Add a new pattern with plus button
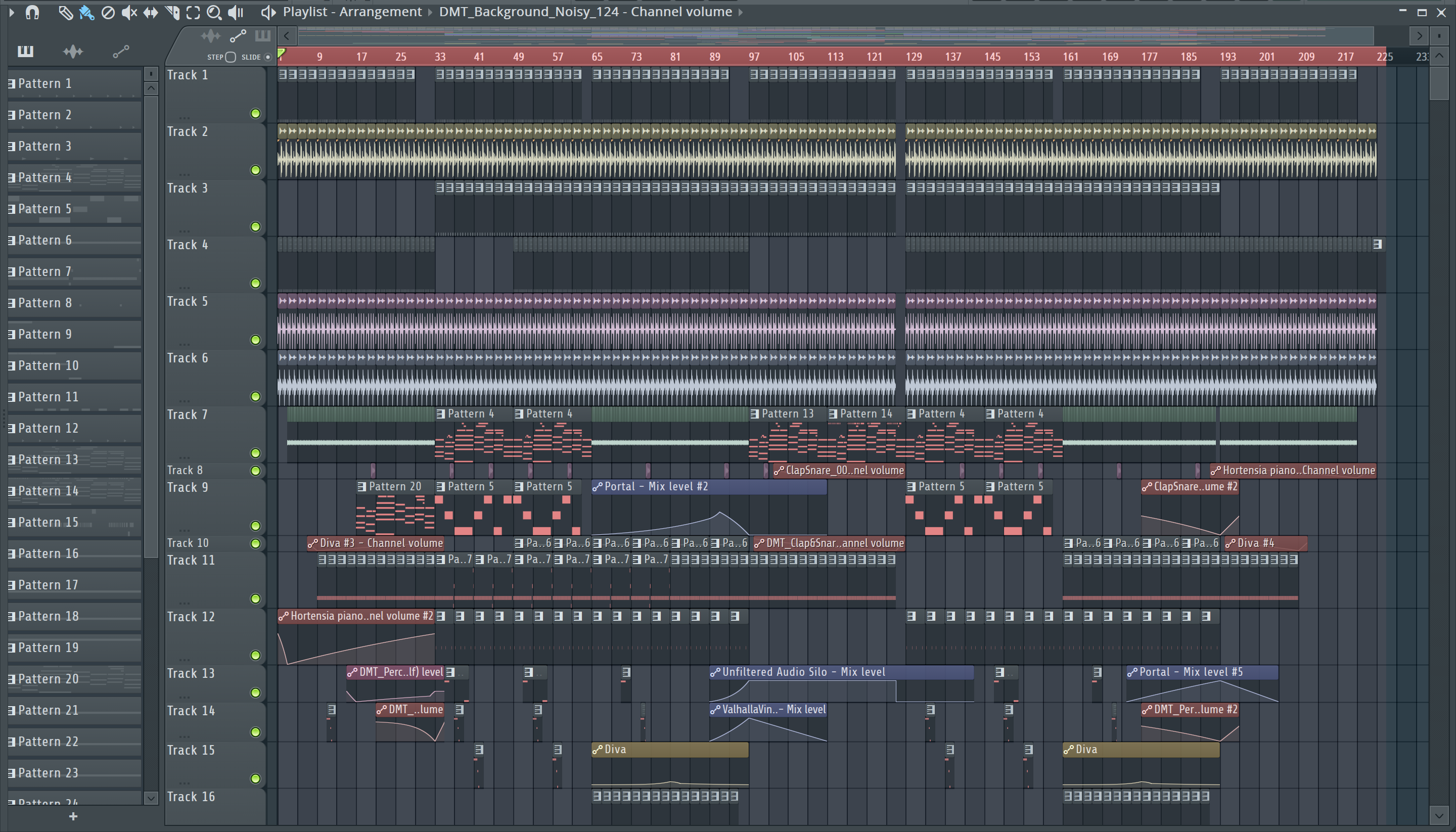 tap(73, 816)
